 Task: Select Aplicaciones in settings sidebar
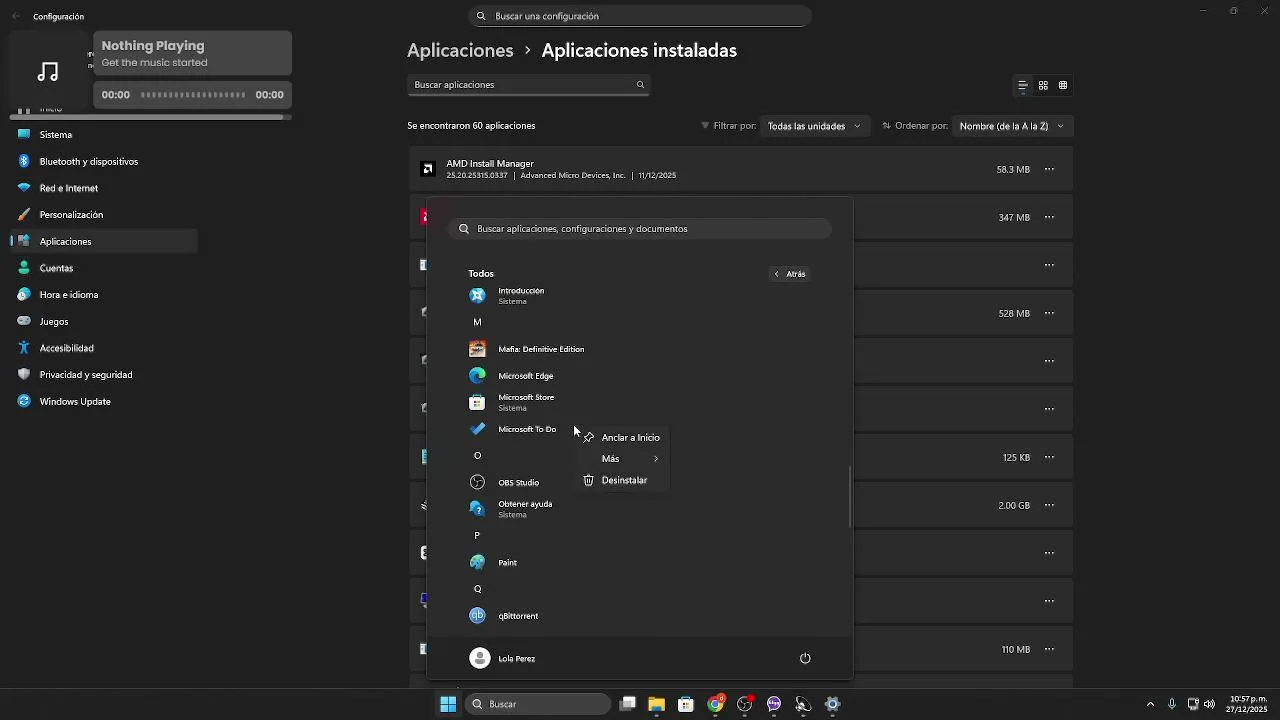(104, 241)
